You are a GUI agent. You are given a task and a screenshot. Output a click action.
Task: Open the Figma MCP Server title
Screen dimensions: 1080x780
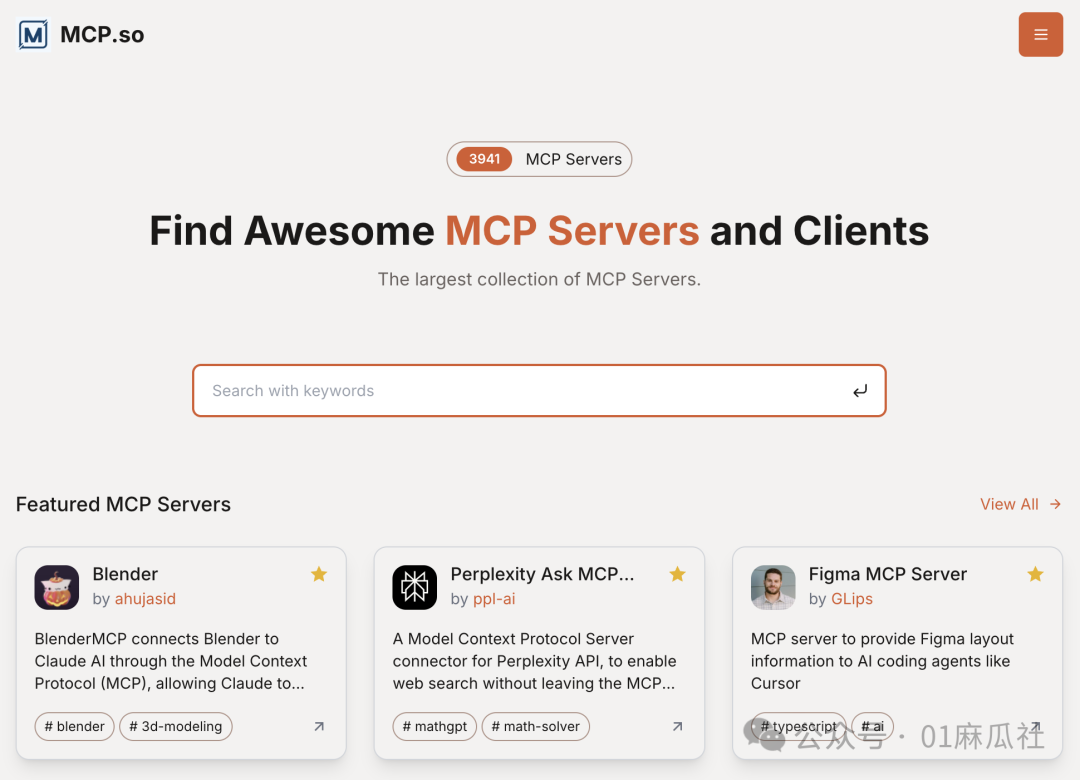coord(887,574)
